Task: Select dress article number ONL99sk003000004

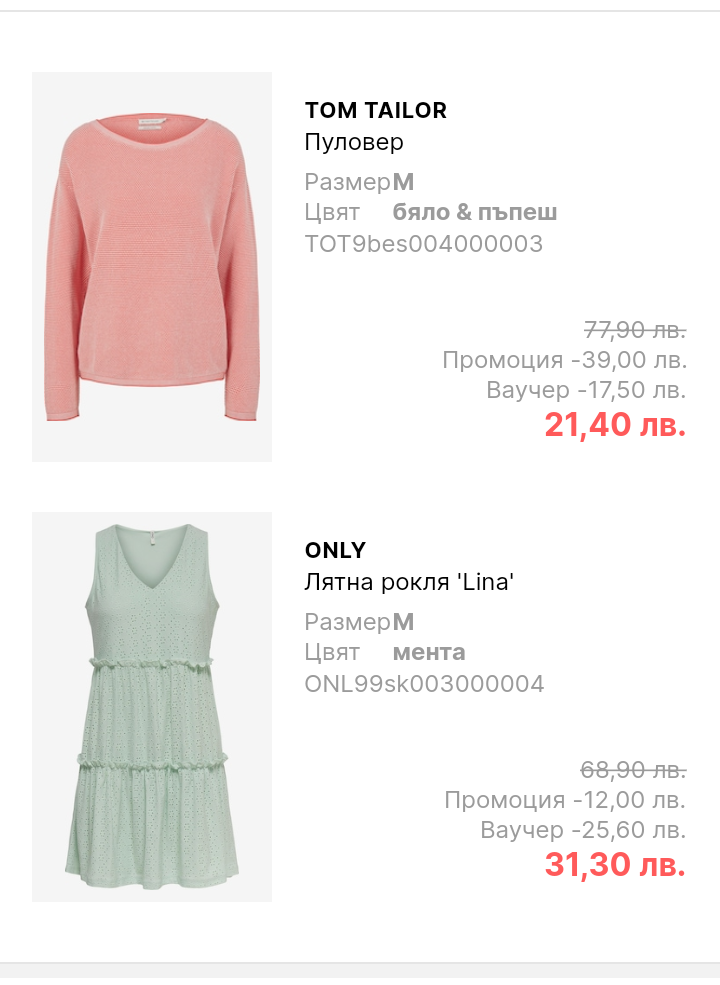Action: [424, 683]
